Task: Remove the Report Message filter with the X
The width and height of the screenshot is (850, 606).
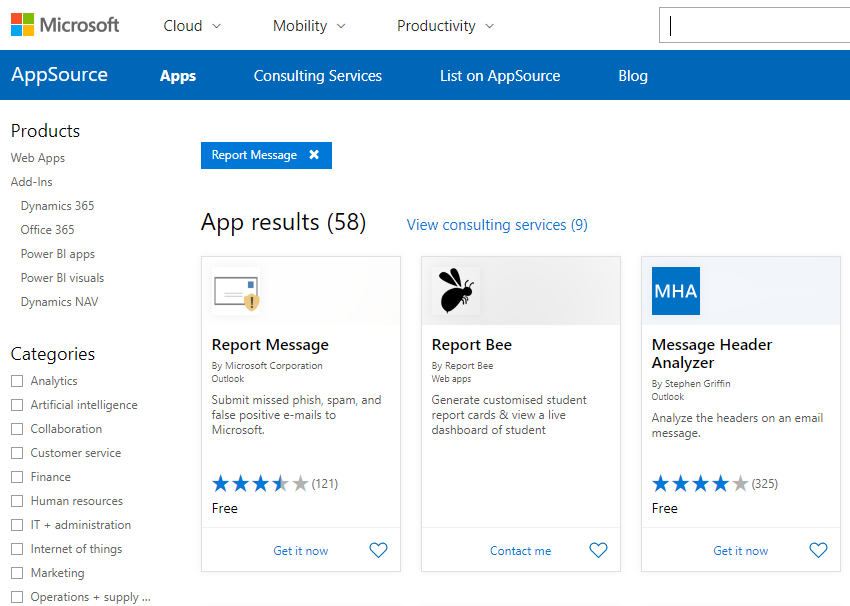Action: pos(314,155)
